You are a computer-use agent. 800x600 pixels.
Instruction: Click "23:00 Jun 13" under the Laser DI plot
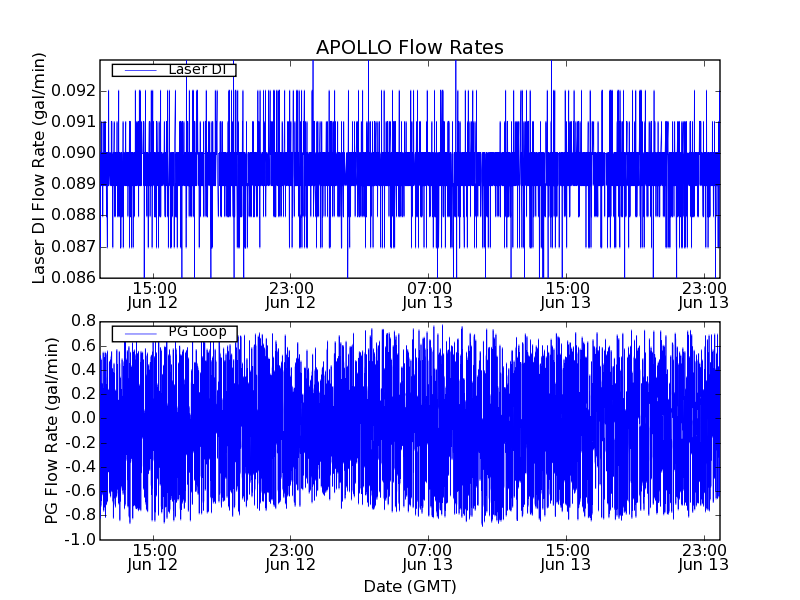704,295
